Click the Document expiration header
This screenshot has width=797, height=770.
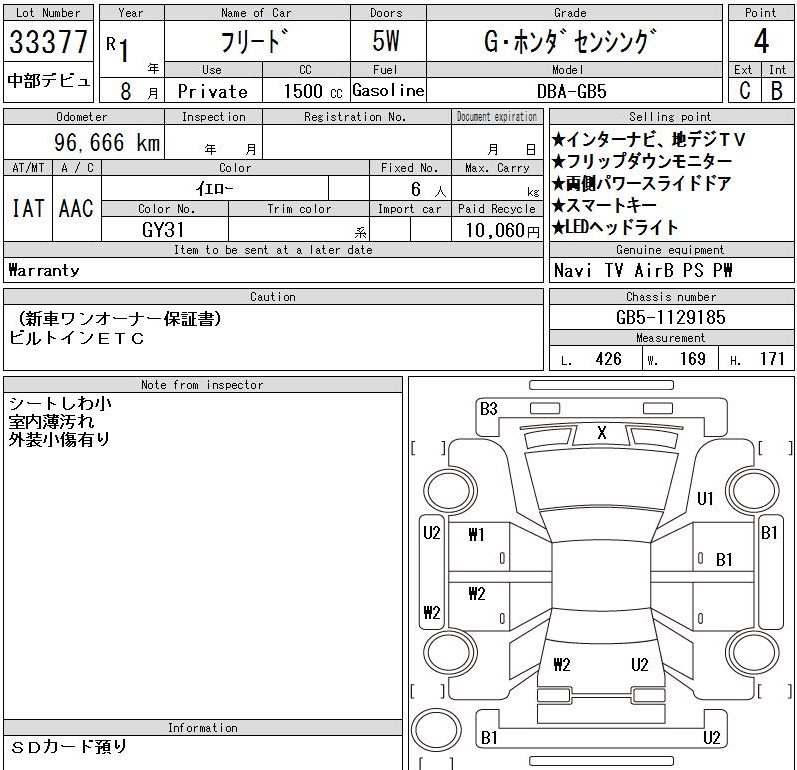pos(497,116)
